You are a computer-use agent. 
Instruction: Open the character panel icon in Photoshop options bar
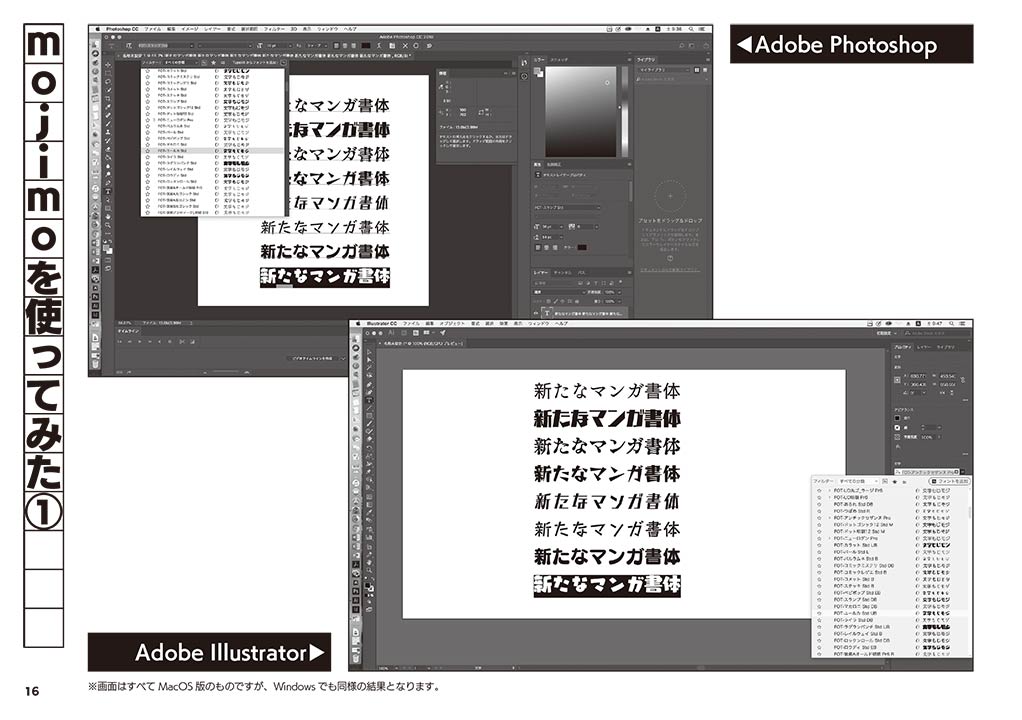[x=392, y=46]
